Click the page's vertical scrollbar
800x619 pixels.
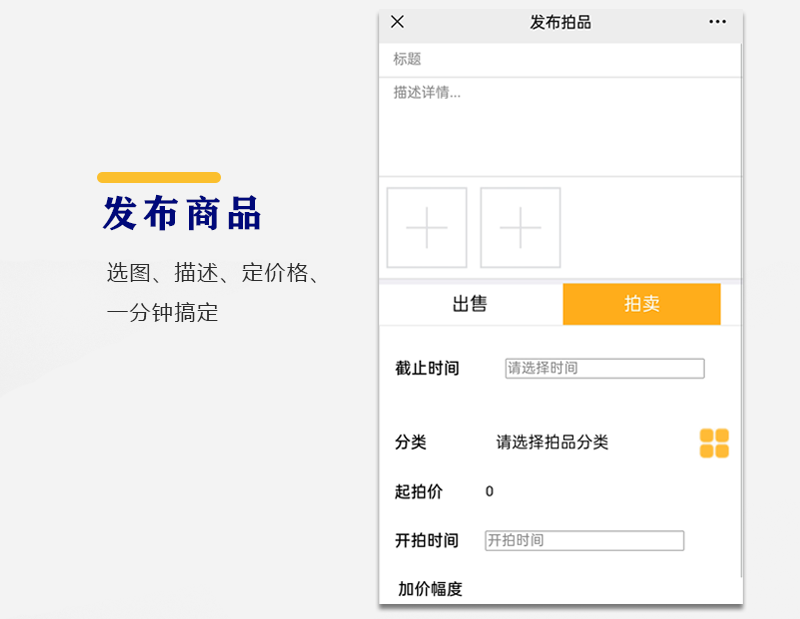(741, 310)
